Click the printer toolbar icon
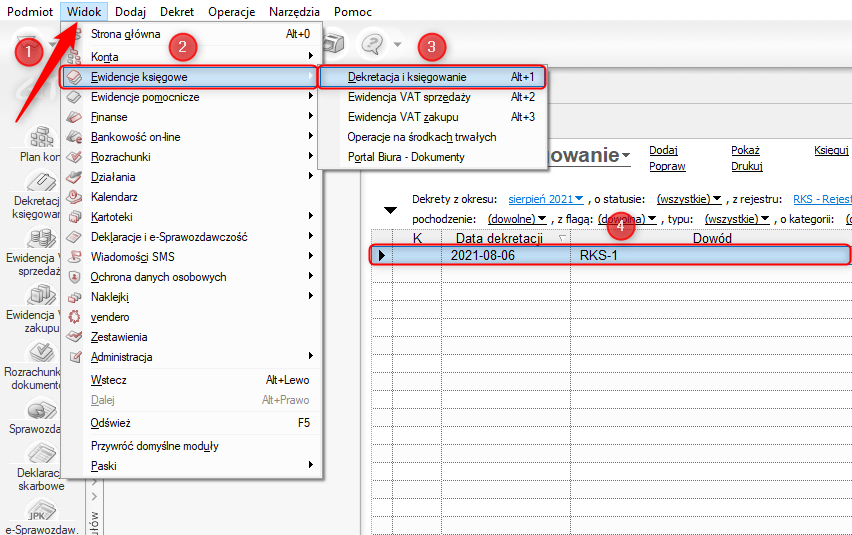The height and width of the screenshot is (535, 852). (335, 43)
